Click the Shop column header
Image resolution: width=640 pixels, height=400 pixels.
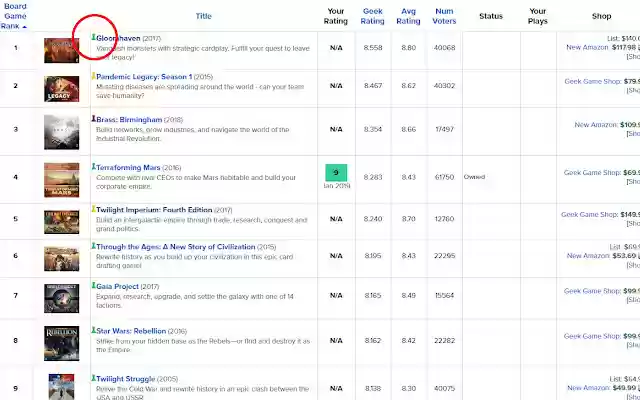tap(601, 16)
